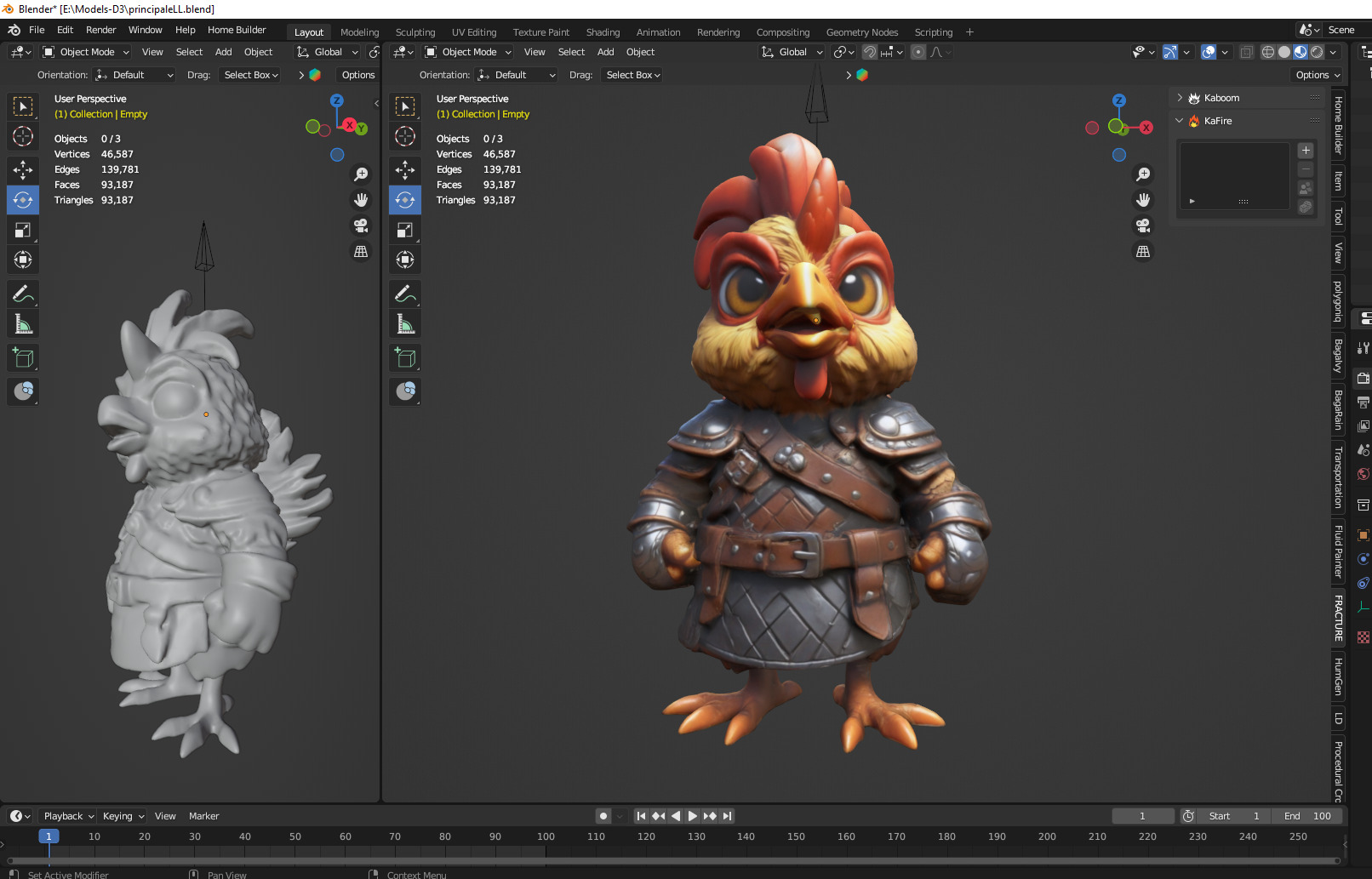Image resolution: width=1372 pixels, height=879 pixels.
Task: Open Select Box drag dropdown in gray-model viewport
Action: tap(251, 75)
